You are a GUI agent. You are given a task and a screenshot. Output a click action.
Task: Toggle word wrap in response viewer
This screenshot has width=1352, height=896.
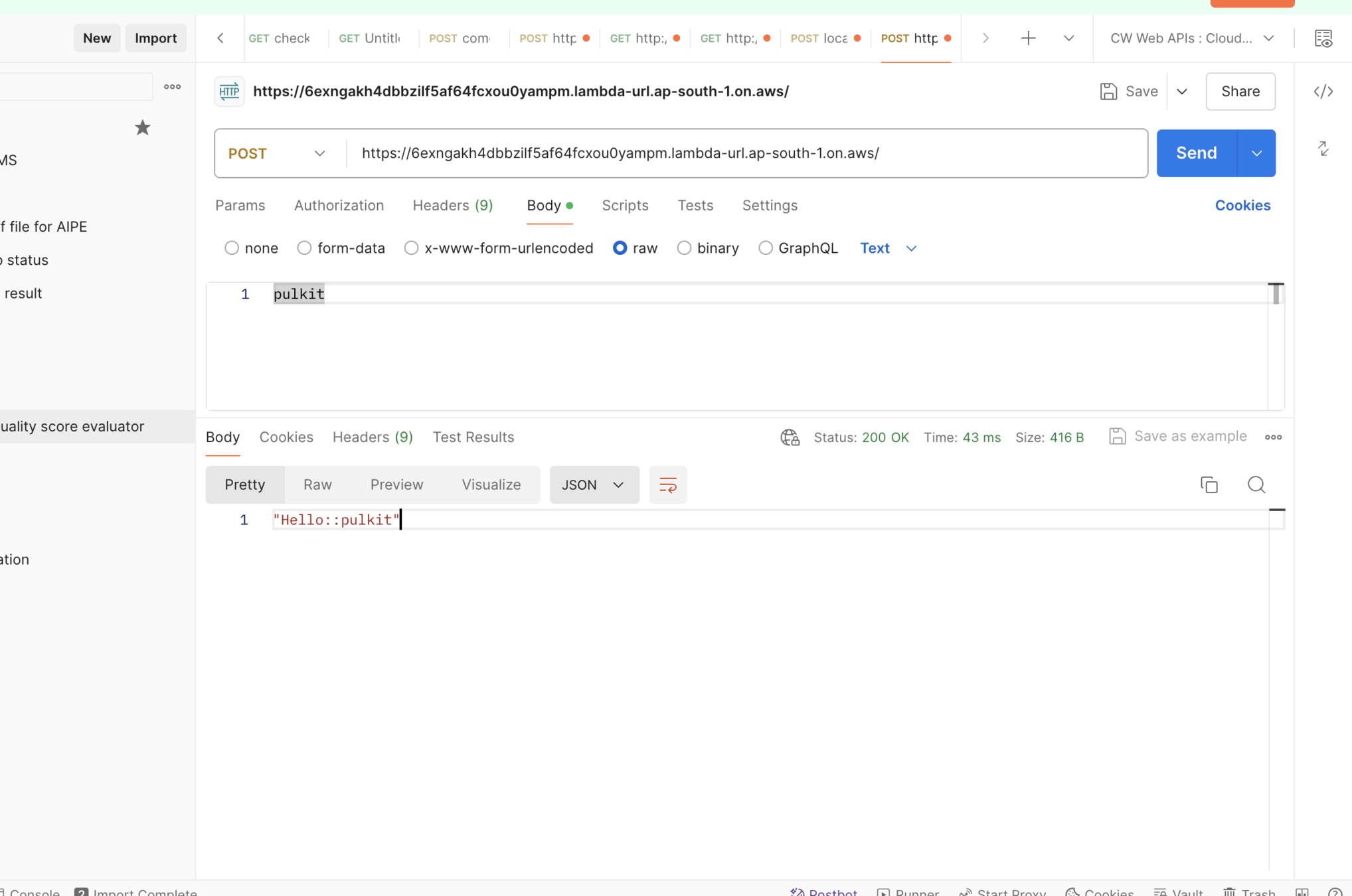tap(667, 485)
